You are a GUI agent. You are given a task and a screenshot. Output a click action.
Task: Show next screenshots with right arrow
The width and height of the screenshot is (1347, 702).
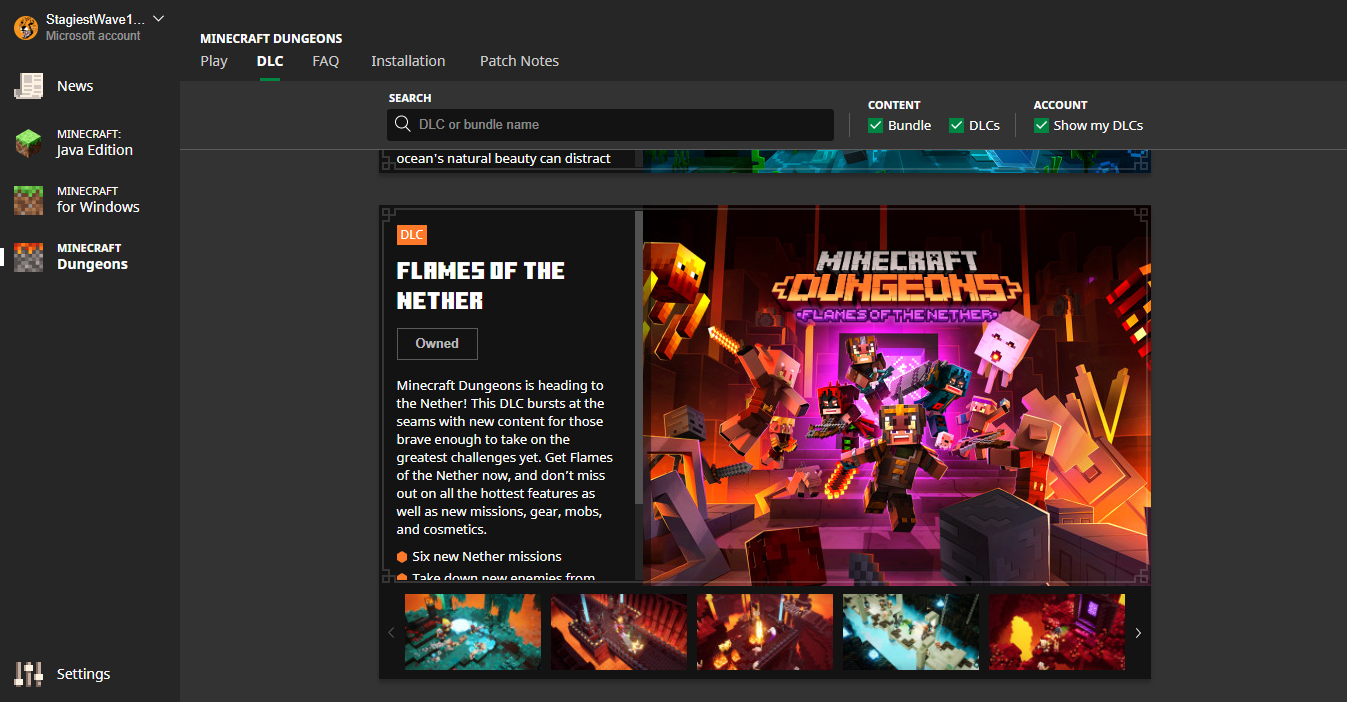[1138, 632]
